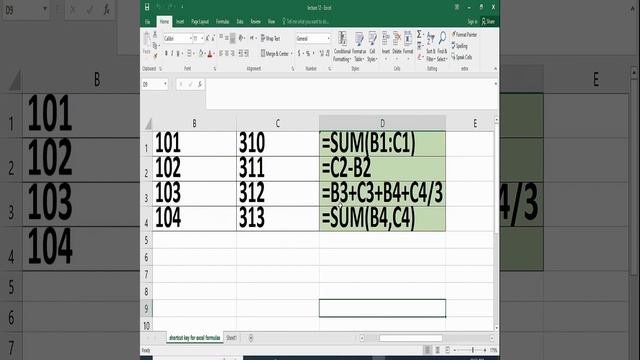Toggle Underline formatting

pyautogui.click(x=178, y=53)
